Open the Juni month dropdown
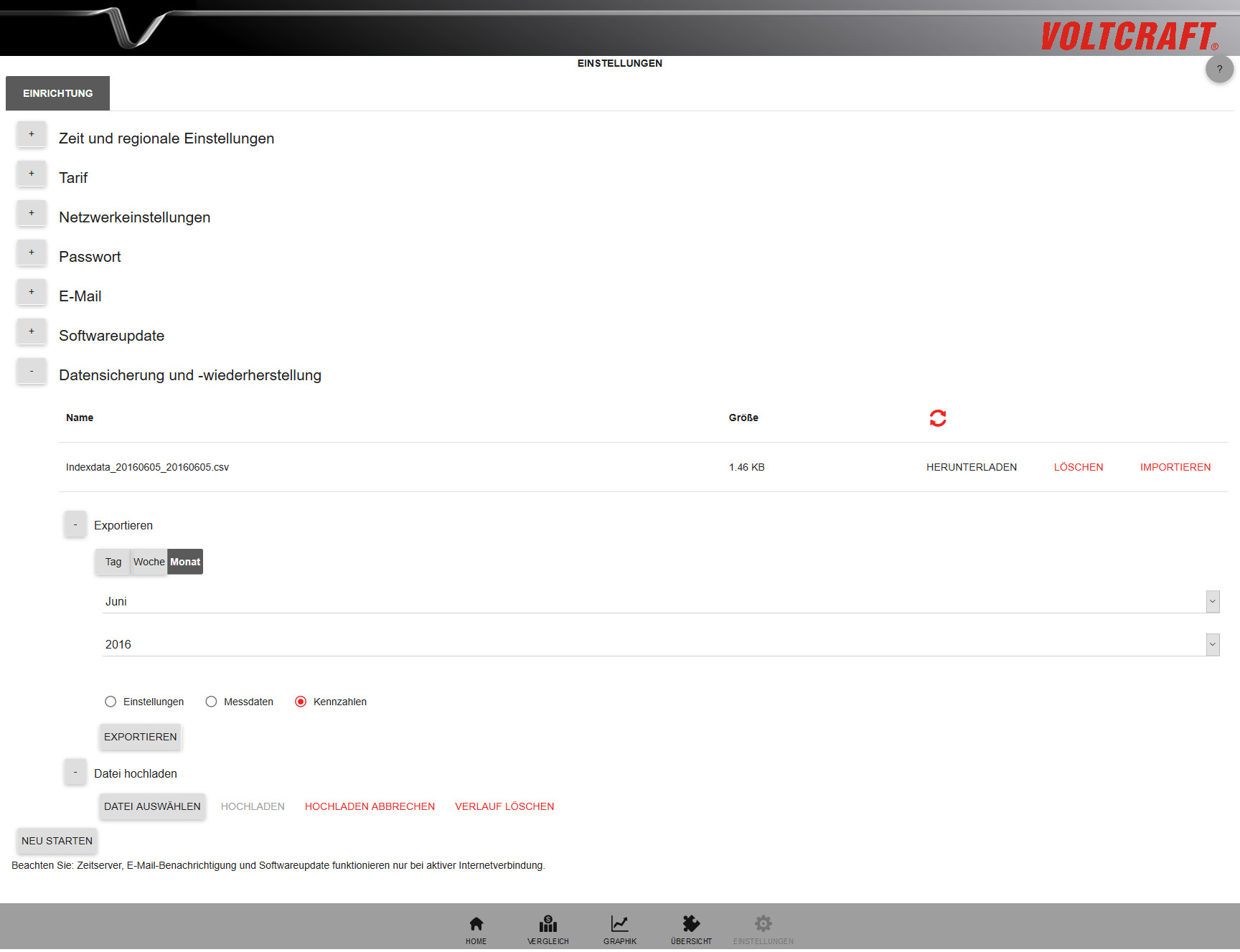Viewport: 1240px width, 952px height. tap(660, 601)
